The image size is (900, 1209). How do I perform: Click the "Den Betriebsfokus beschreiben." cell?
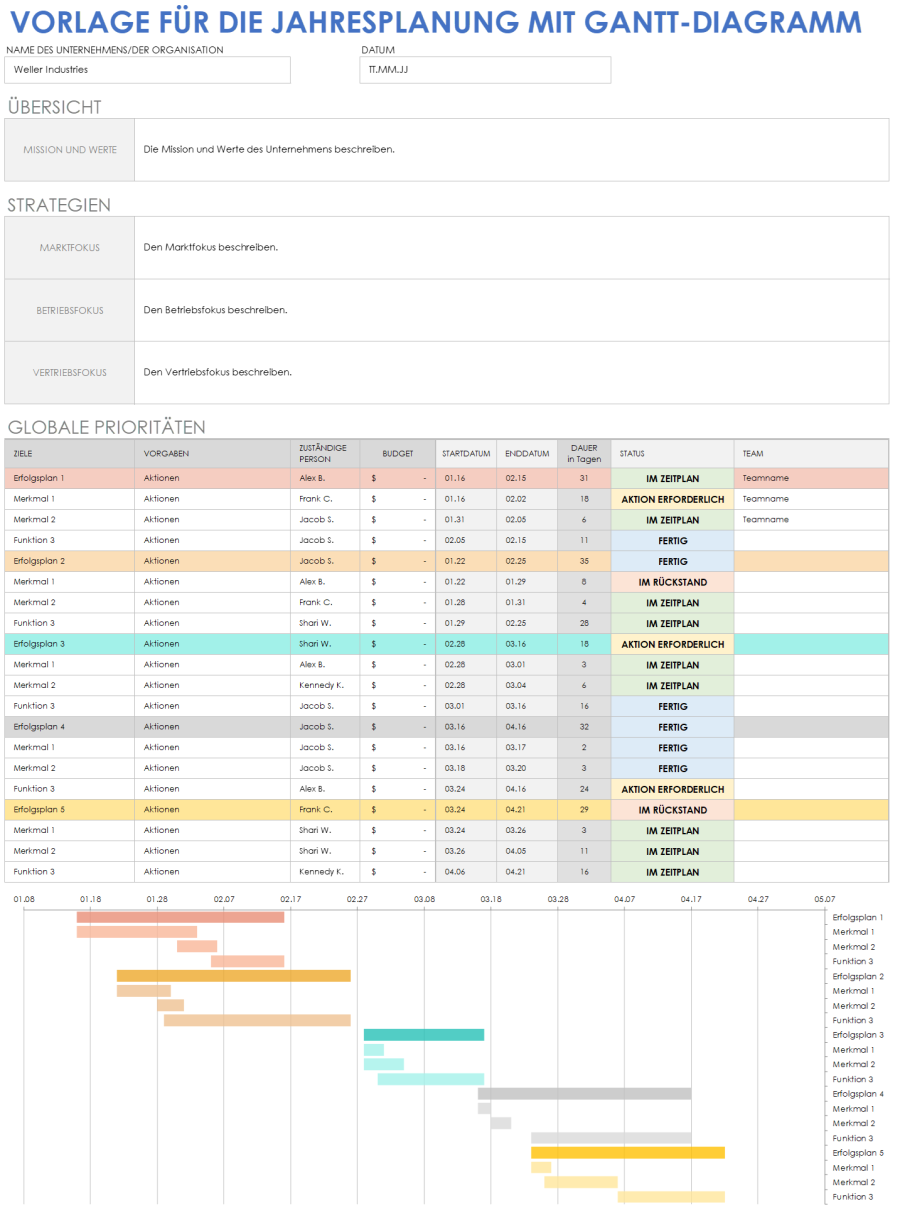pyautogui.click(x=511, y=310)
